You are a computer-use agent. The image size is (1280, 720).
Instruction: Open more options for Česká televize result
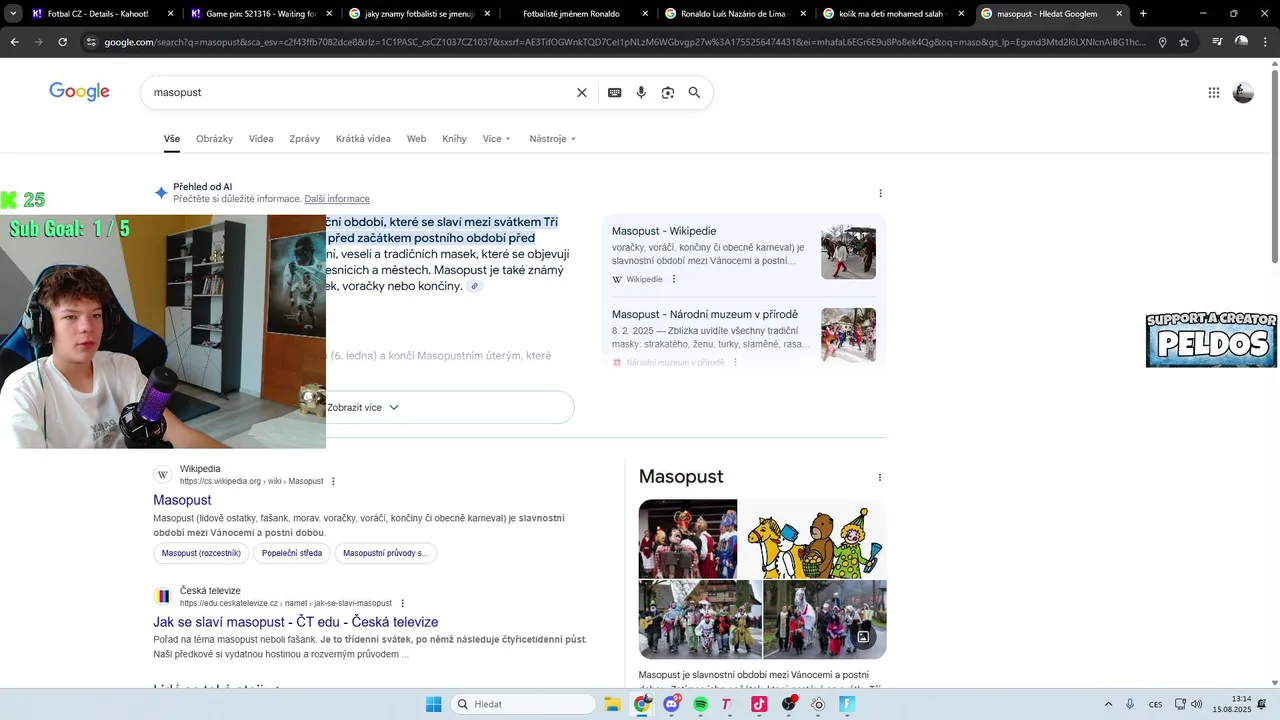(x=402, y=603)
